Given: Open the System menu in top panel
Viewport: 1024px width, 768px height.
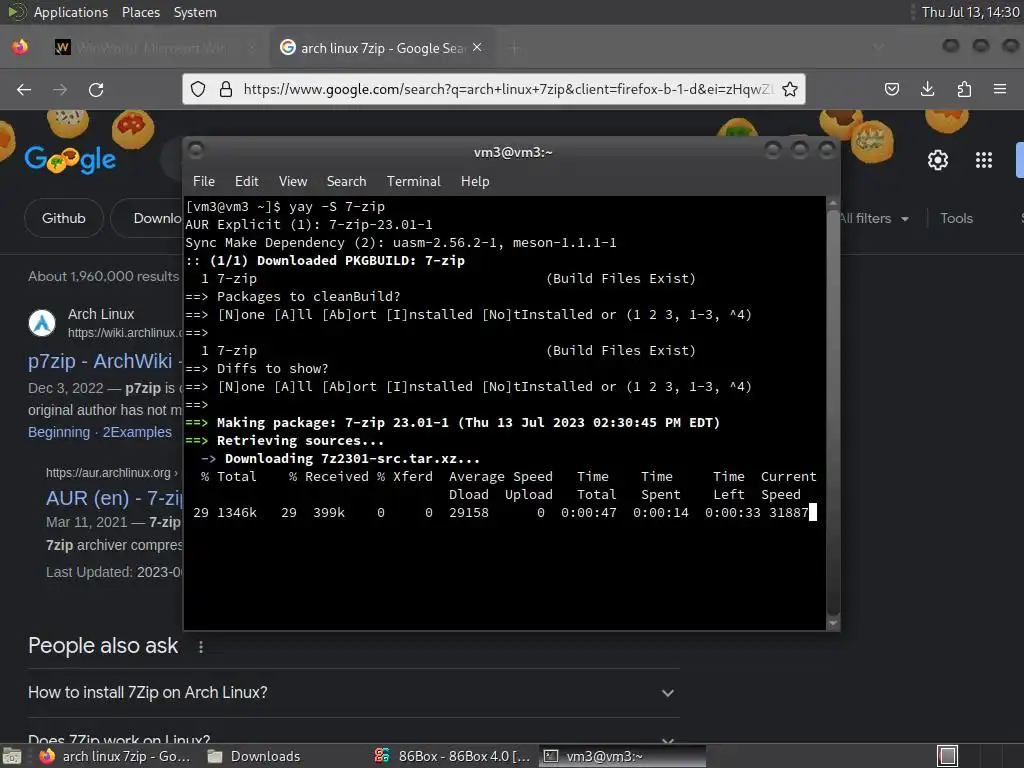Looking at the screenshot, I should (195, 12).
